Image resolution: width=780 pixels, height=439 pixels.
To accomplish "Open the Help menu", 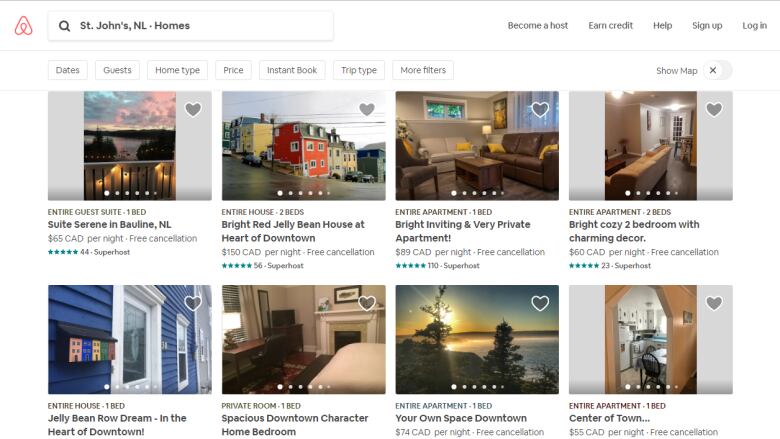I will [663, 25].
